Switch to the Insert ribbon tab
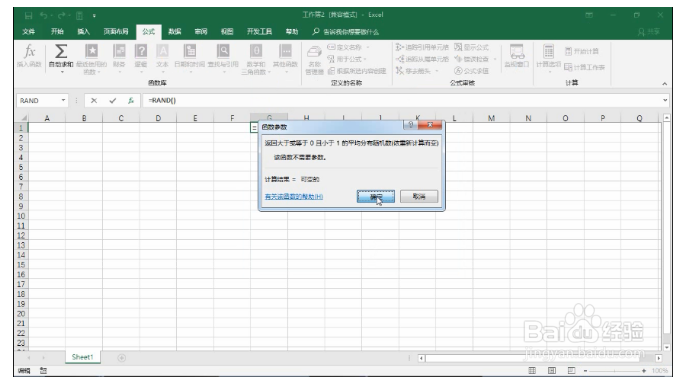Viewport: 683px width, 377px height. (83, 31)
